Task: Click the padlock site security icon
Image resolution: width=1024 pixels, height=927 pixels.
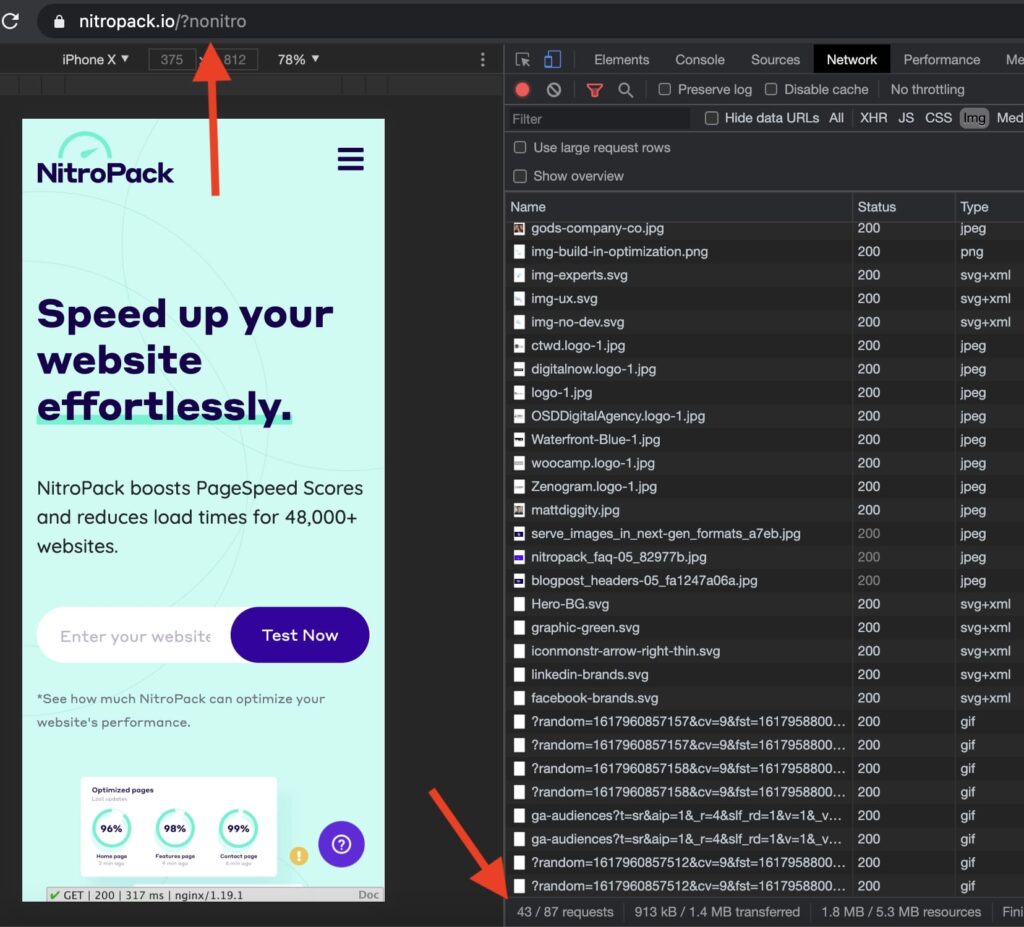Action: click(x=59, y=22)
